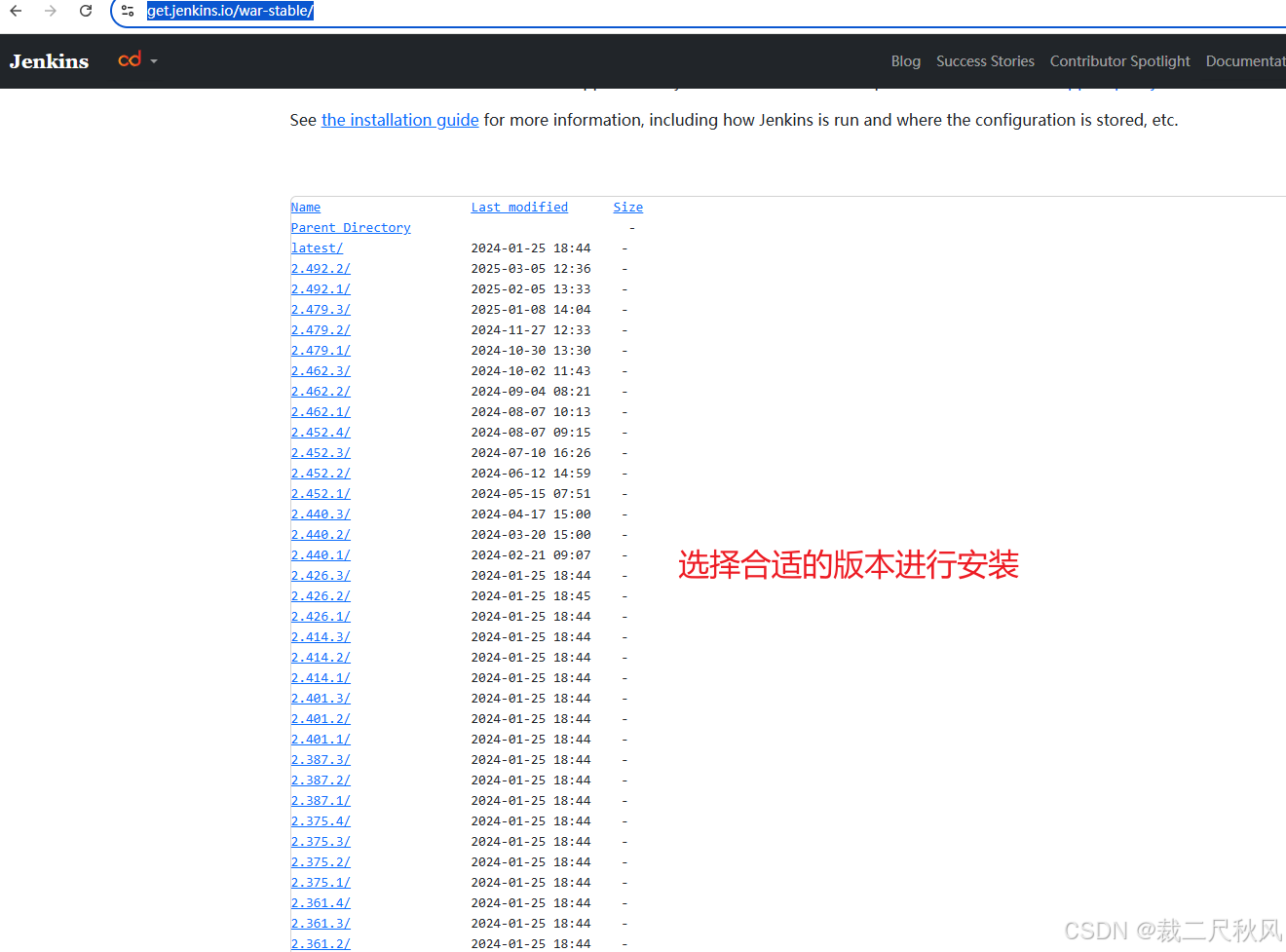
Task: Open the 2.375.1/ version folder
Action: click(x=321, y=883)
